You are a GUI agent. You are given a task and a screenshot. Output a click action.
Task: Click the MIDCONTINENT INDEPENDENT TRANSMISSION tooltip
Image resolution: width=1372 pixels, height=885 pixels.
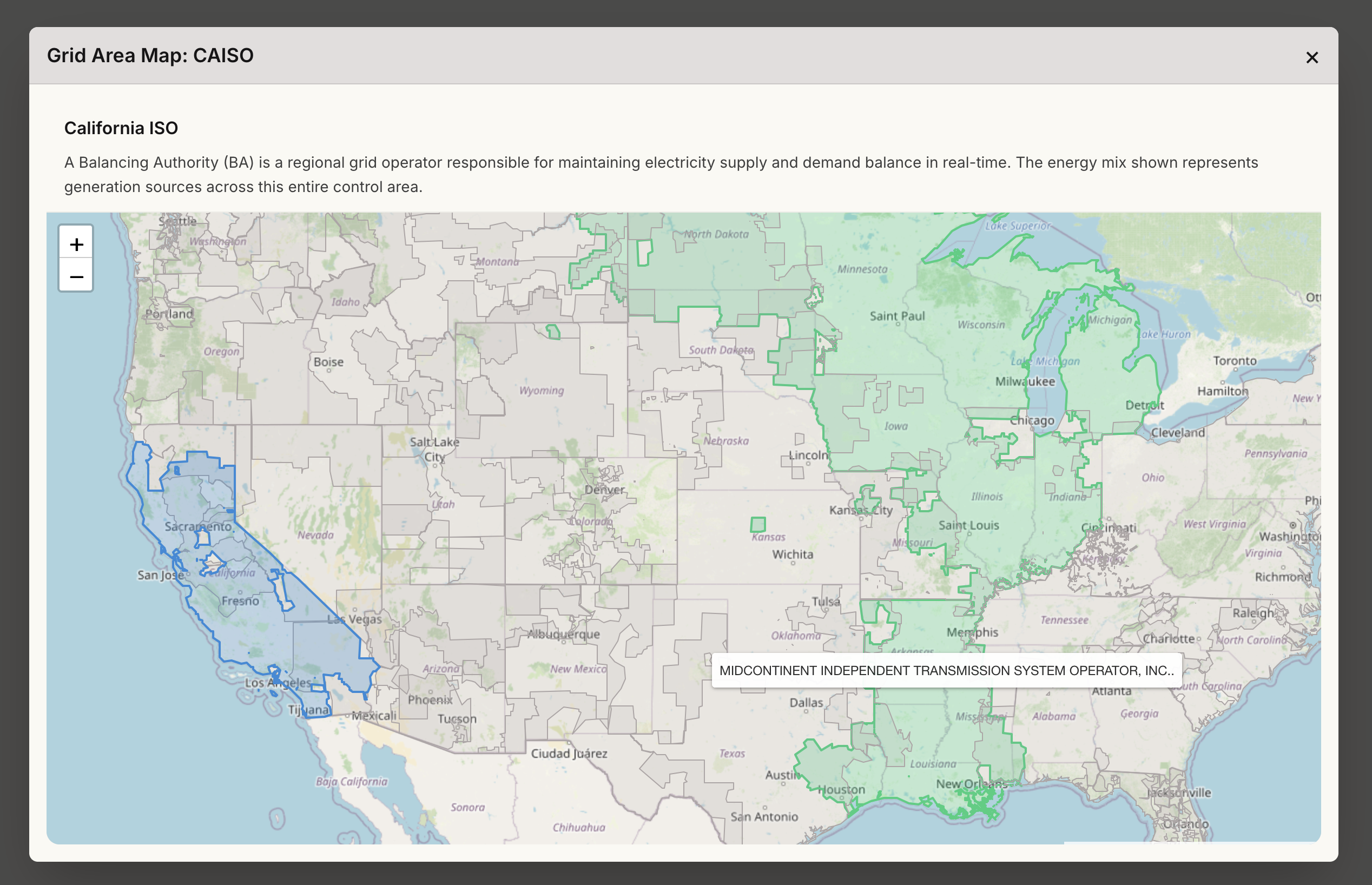(x=946, y=670)
